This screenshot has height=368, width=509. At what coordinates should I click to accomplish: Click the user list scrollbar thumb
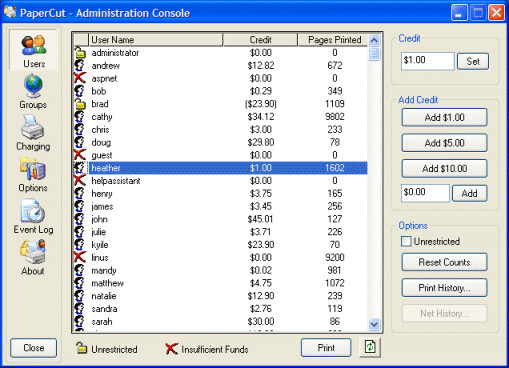coord(374,54)
